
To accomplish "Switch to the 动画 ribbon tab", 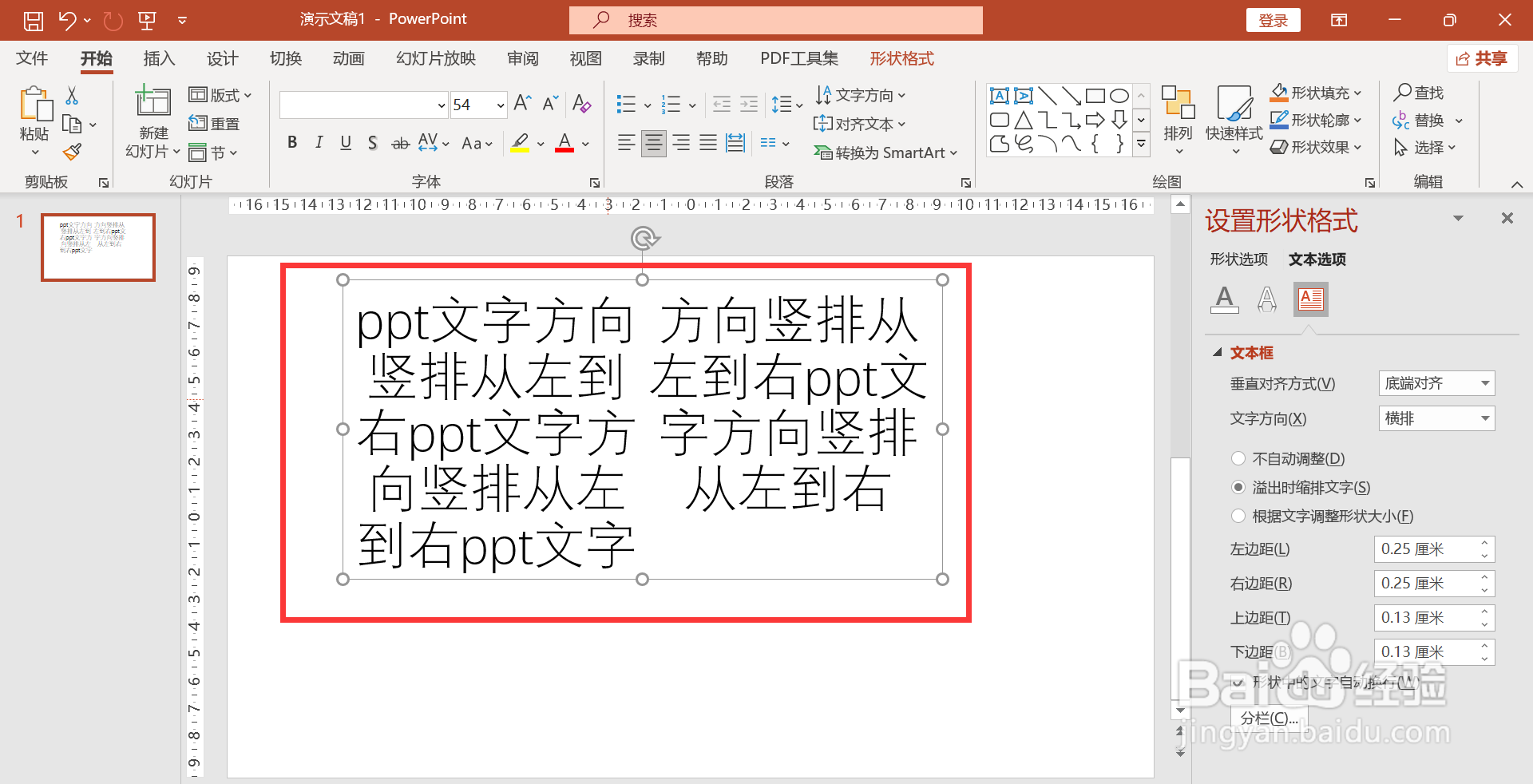I will click(349, 58).
